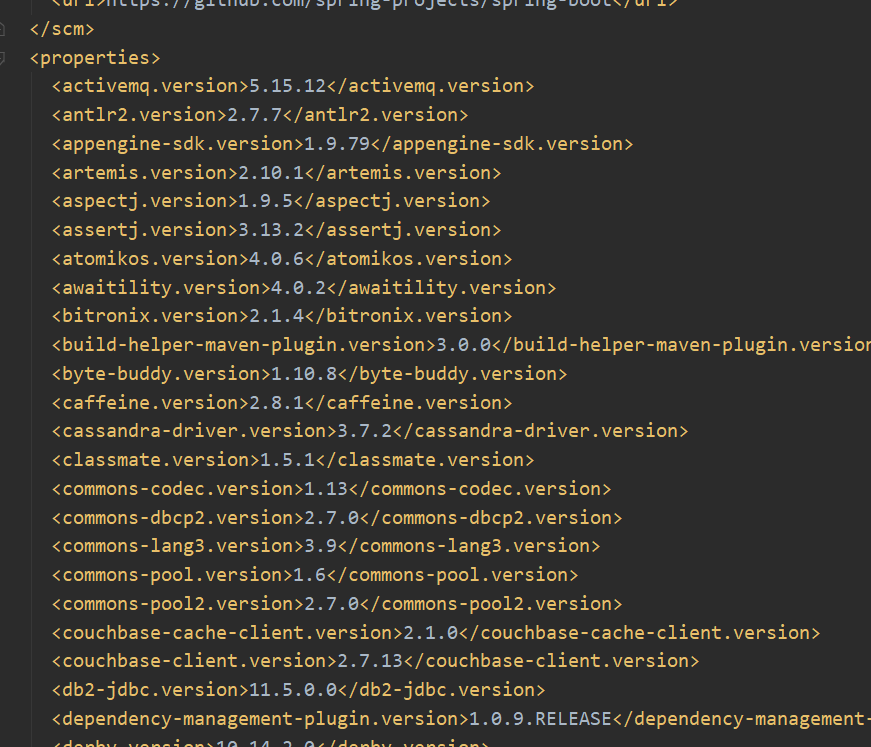Click the opening <commons-dbcp2.version> tag name
Screen dimensions: 871x747
pyautogui.click(x=178, y=518)
